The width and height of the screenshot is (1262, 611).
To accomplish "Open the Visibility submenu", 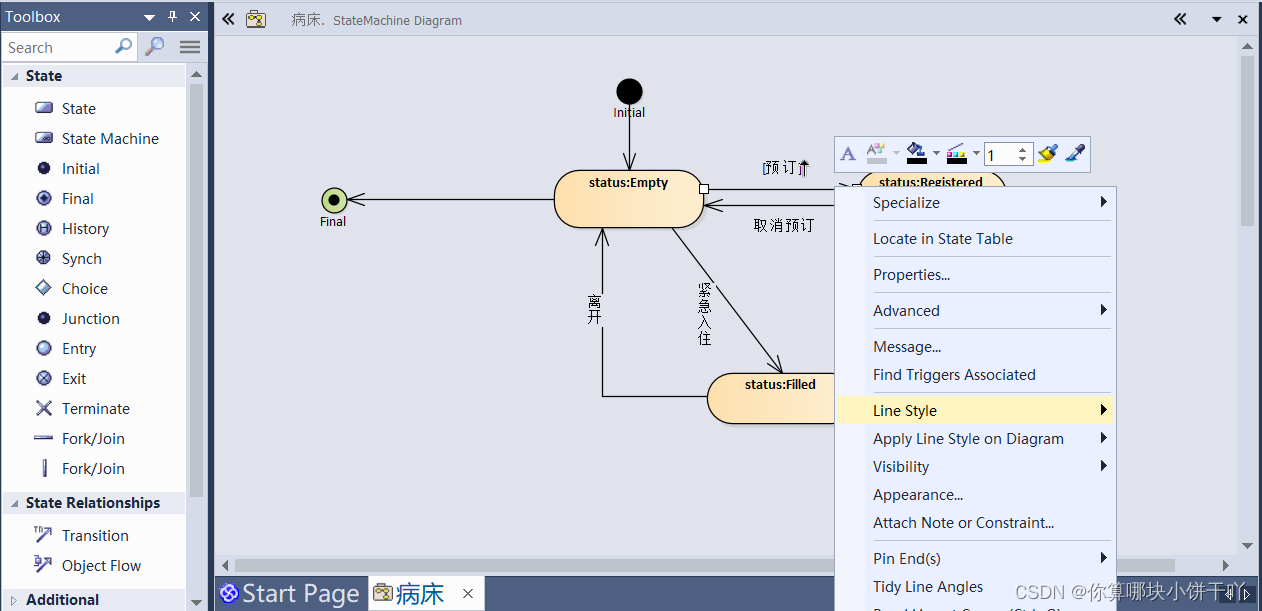I will (976, 466).
